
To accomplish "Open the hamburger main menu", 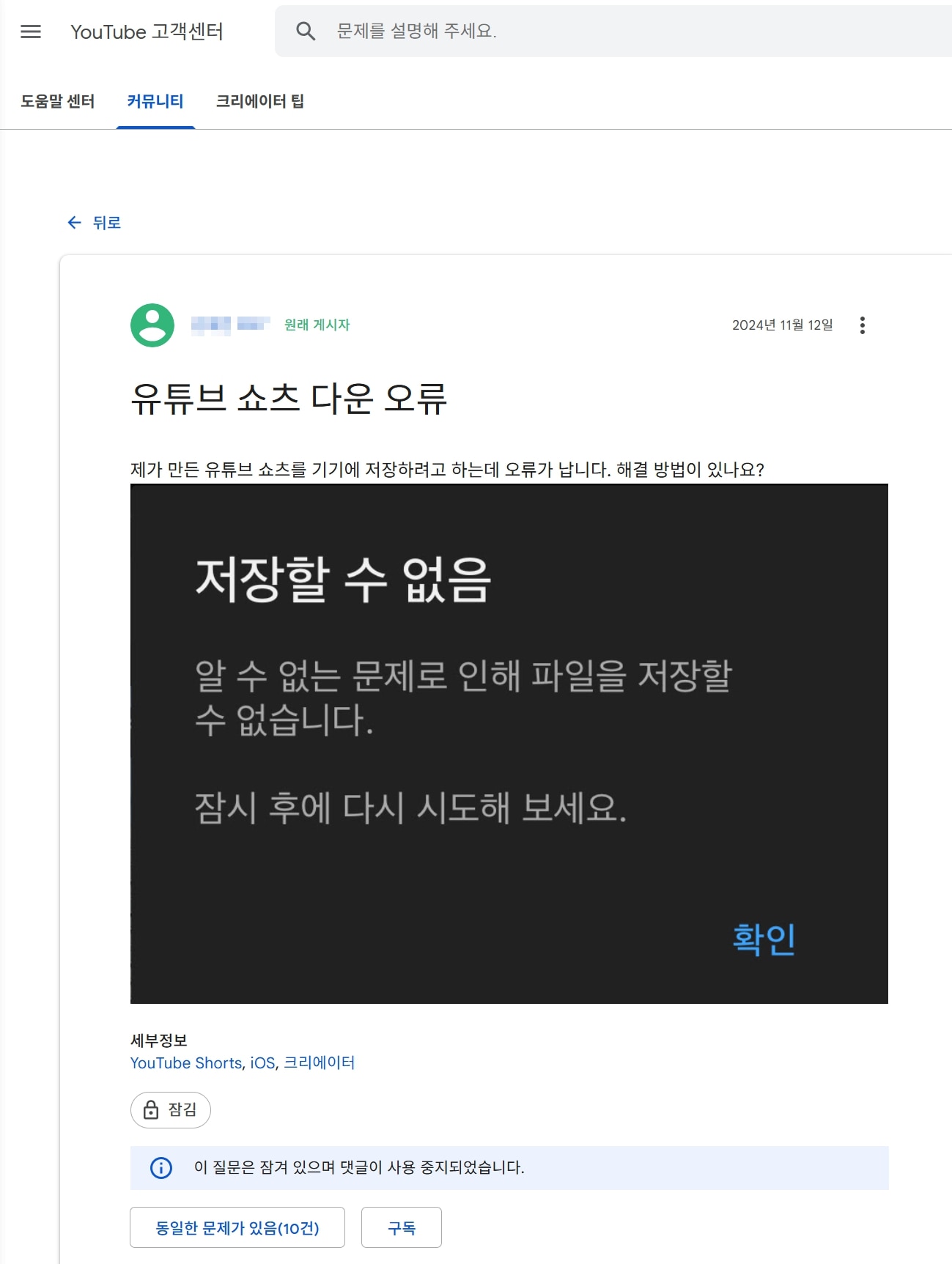I will click(31, 32).
